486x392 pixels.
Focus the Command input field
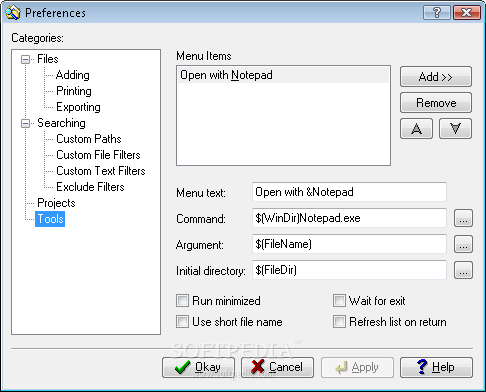[349, 218]
